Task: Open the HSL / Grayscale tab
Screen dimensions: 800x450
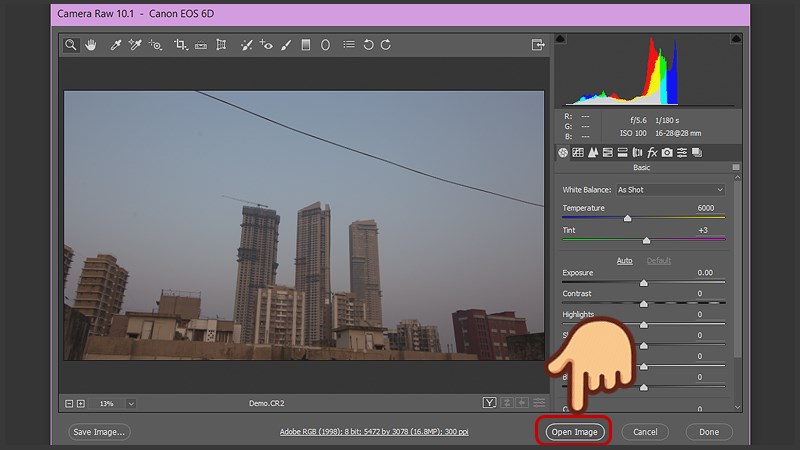Action: (x=608, y=153)
